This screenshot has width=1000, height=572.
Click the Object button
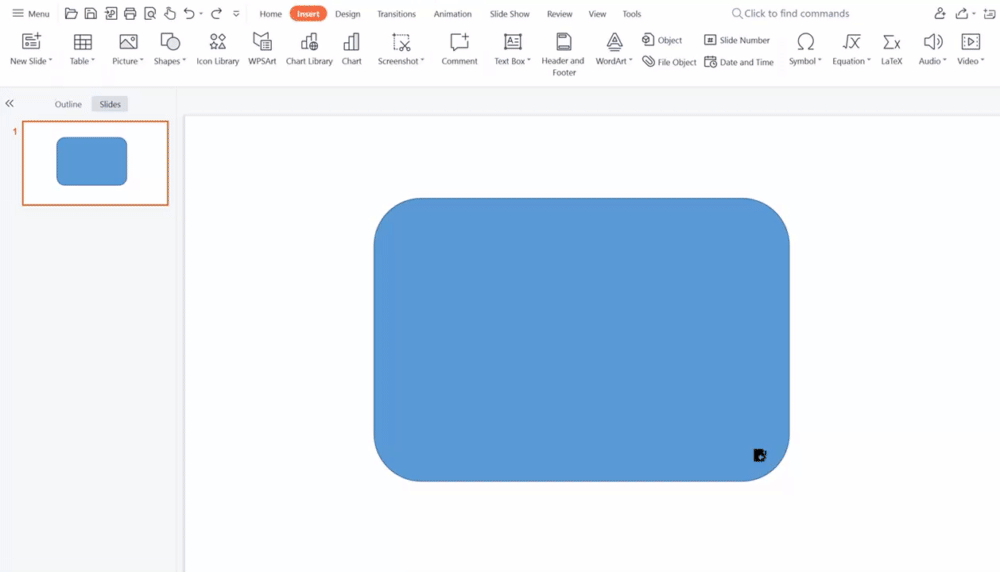(x=662, y=40)
